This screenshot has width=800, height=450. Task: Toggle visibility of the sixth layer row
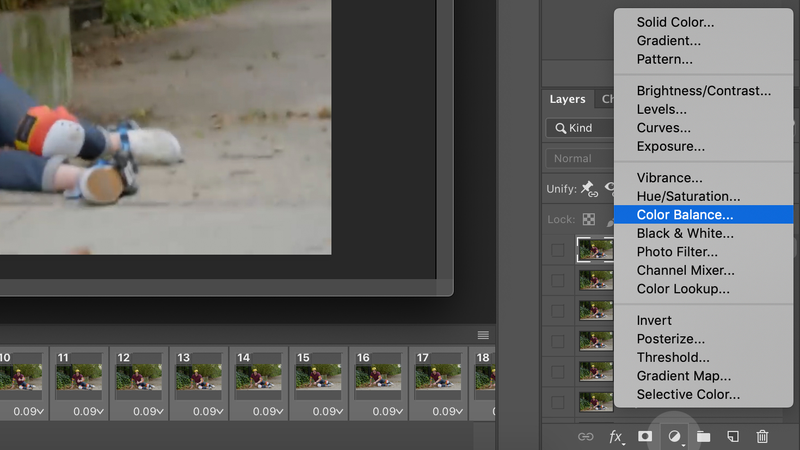tap(558, 403)
